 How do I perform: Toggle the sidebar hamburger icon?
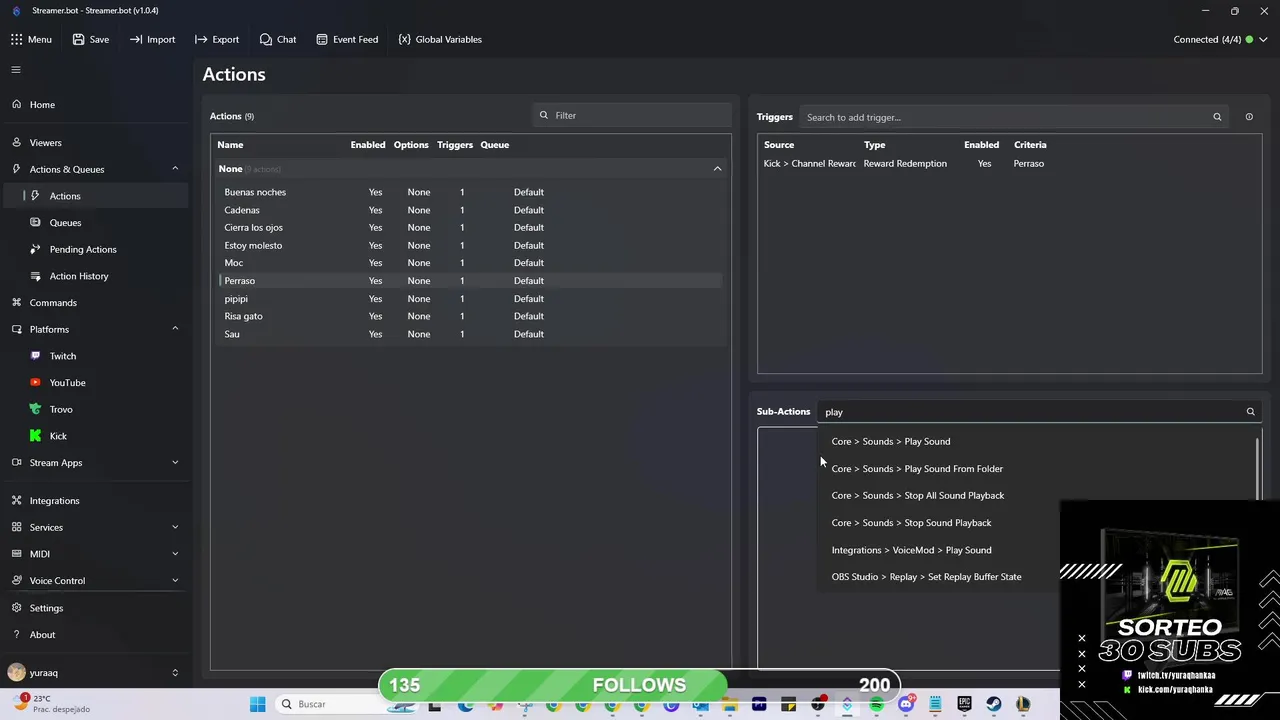[16, 69]
